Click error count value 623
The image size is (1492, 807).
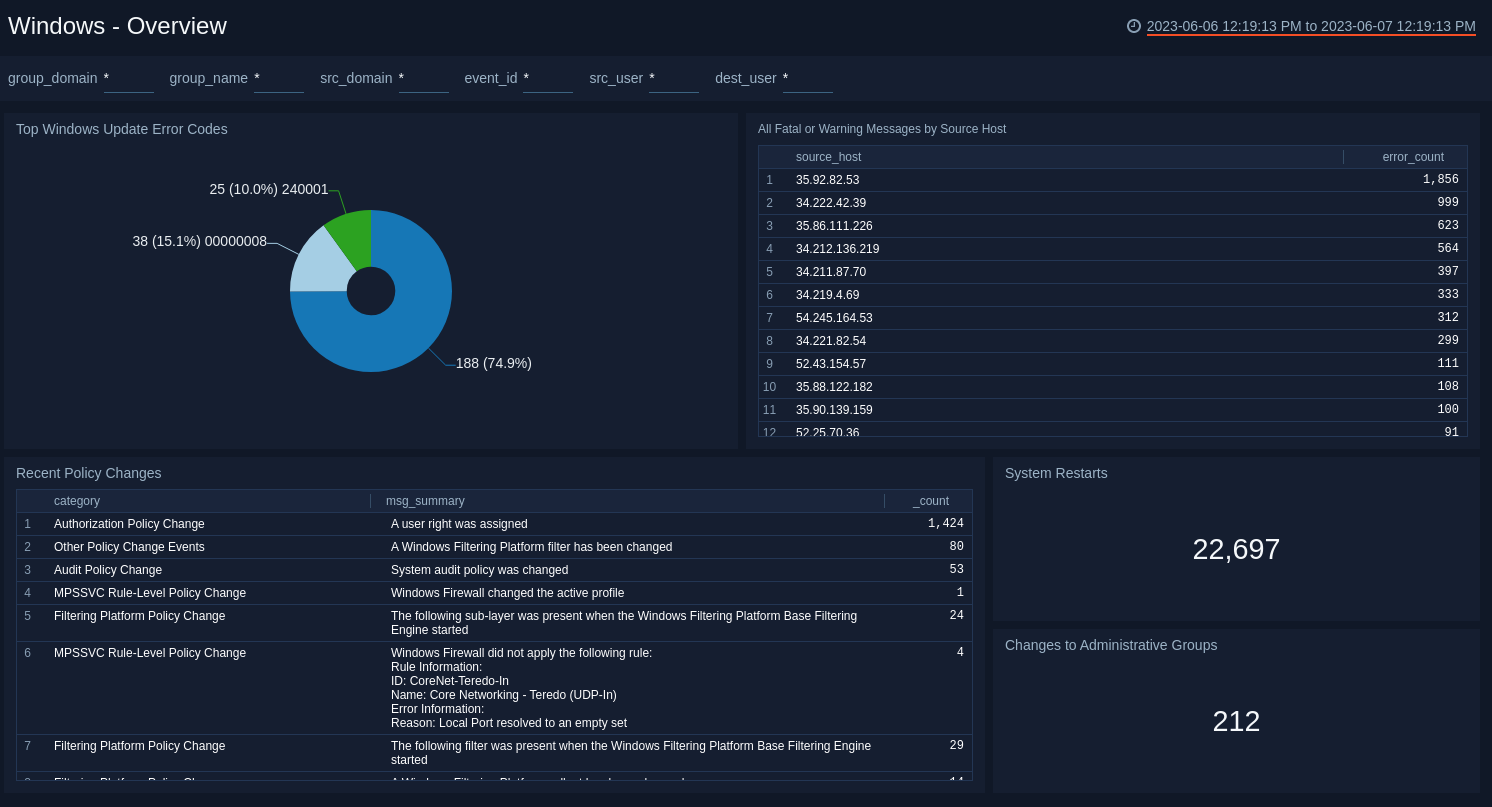[x=1448, y=226]
